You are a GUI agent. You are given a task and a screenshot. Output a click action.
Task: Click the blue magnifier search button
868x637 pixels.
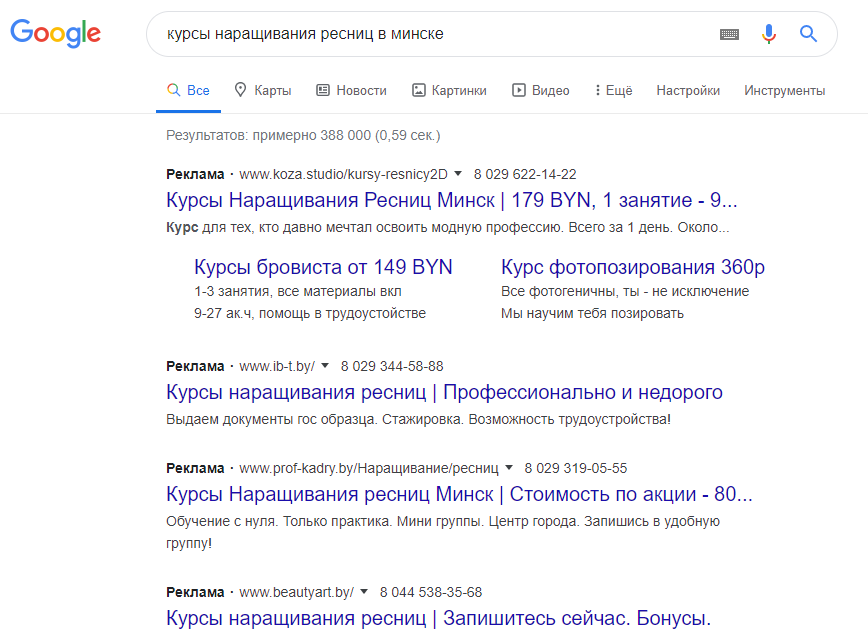(808, 34)
